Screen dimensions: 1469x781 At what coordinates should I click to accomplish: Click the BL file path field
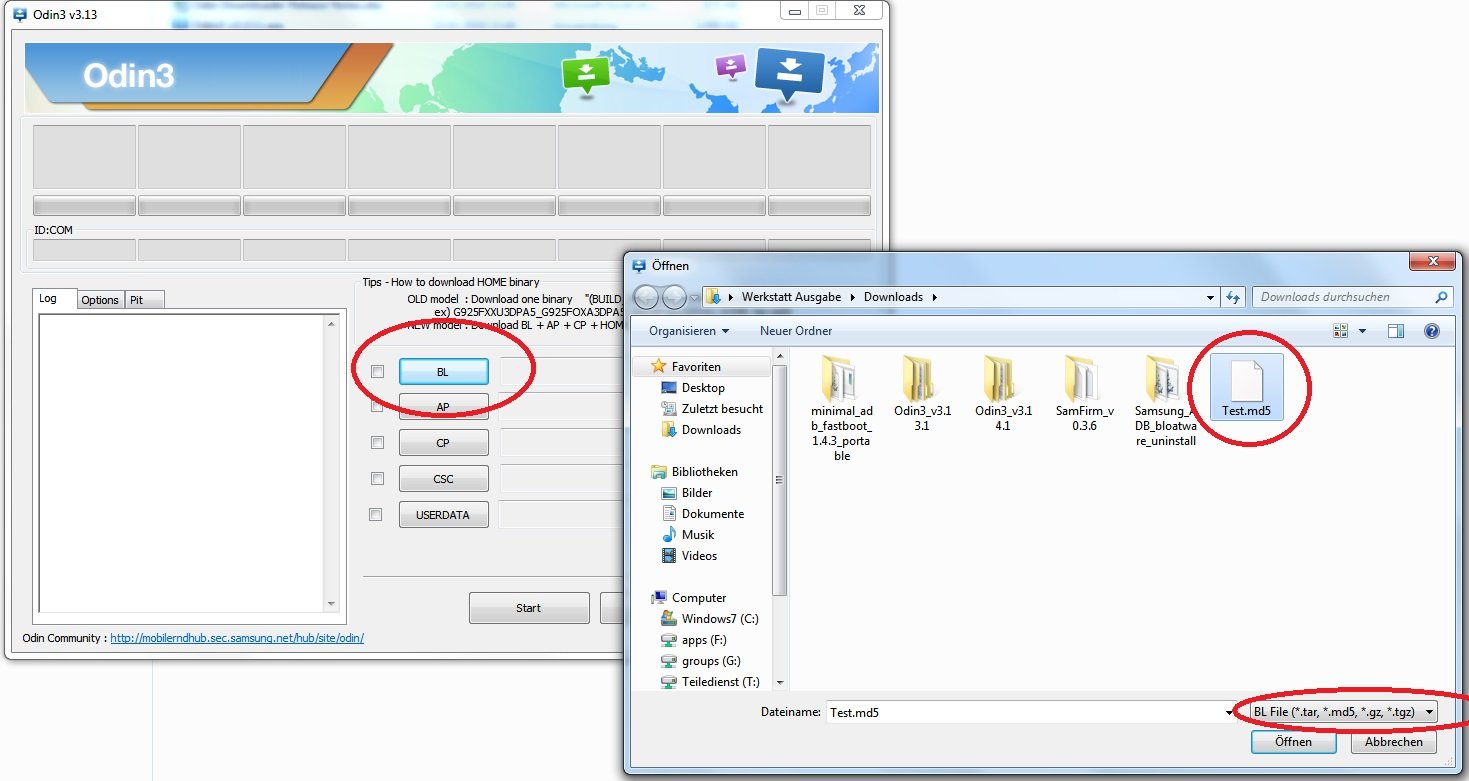click(x=560, y=372)
